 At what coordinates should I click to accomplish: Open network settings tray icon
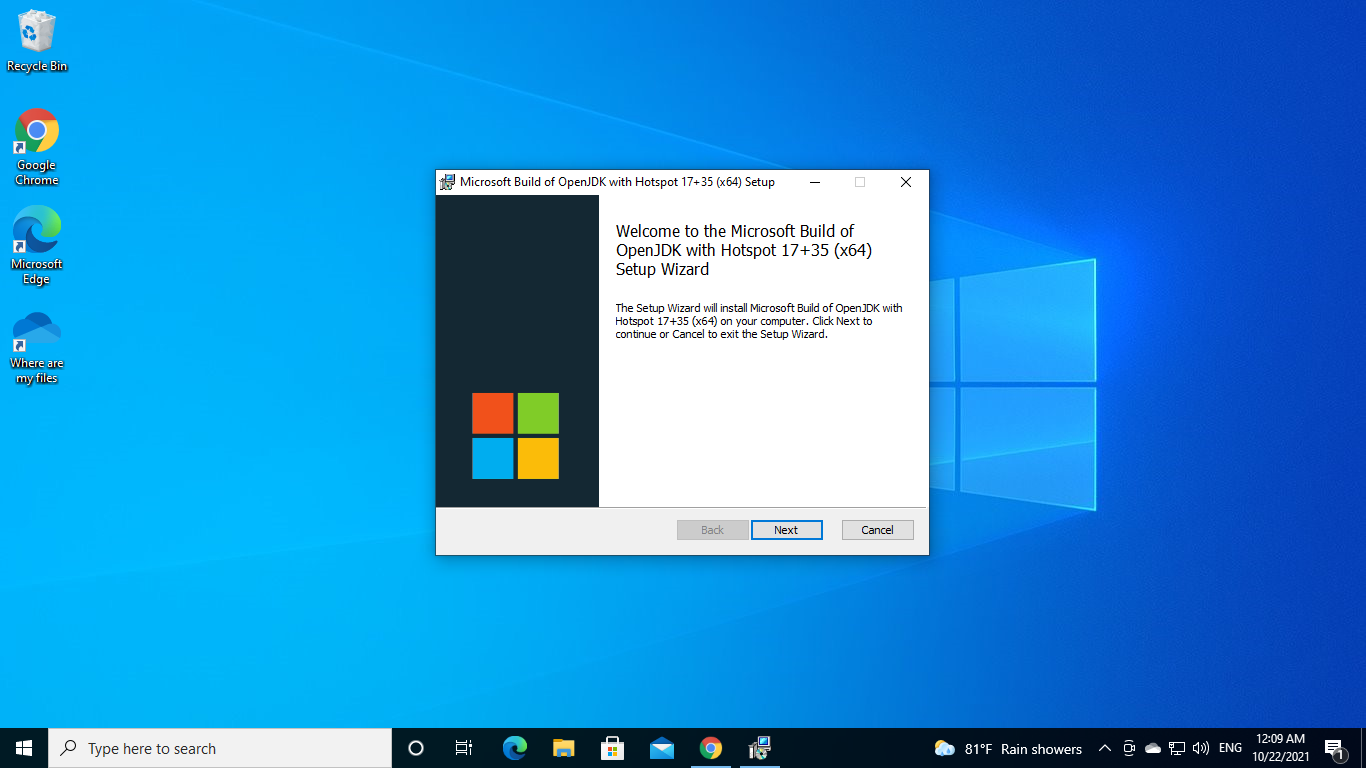pos(1177,748)
